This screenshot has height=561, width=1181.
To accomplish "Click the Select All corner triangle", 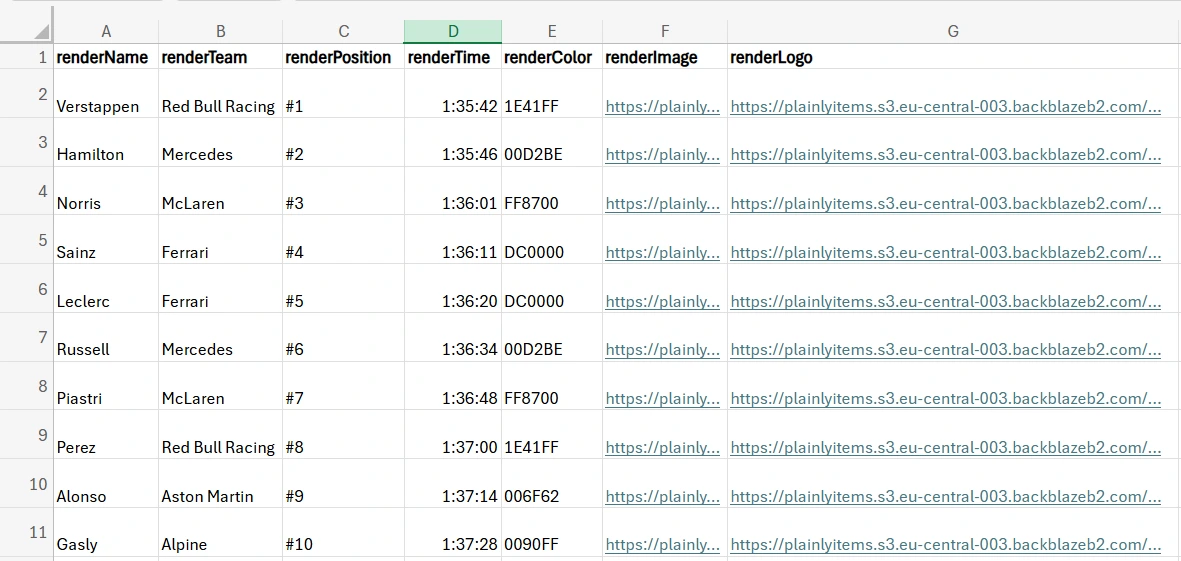I will [41, 32].
